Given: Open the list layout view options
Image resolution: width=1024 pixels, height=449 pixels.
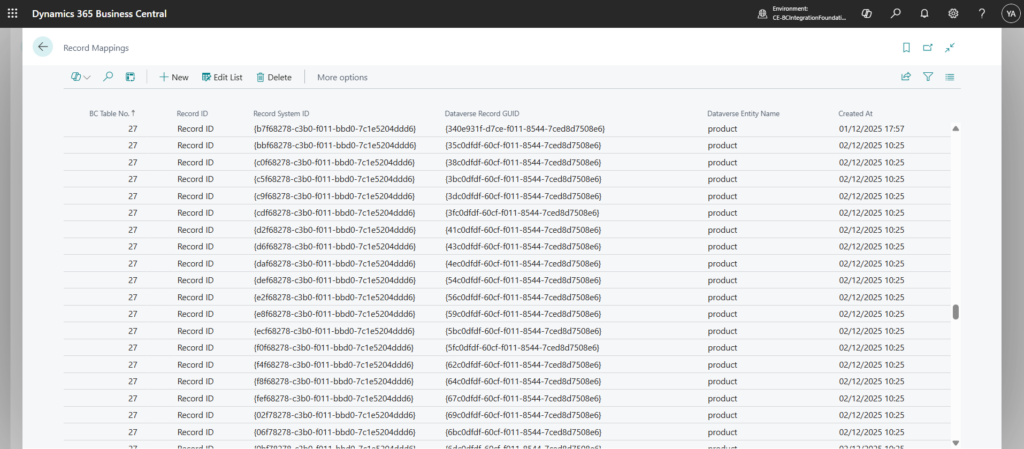Looking at the screenshot, I should pyautogui.click(x=950, y=77).
